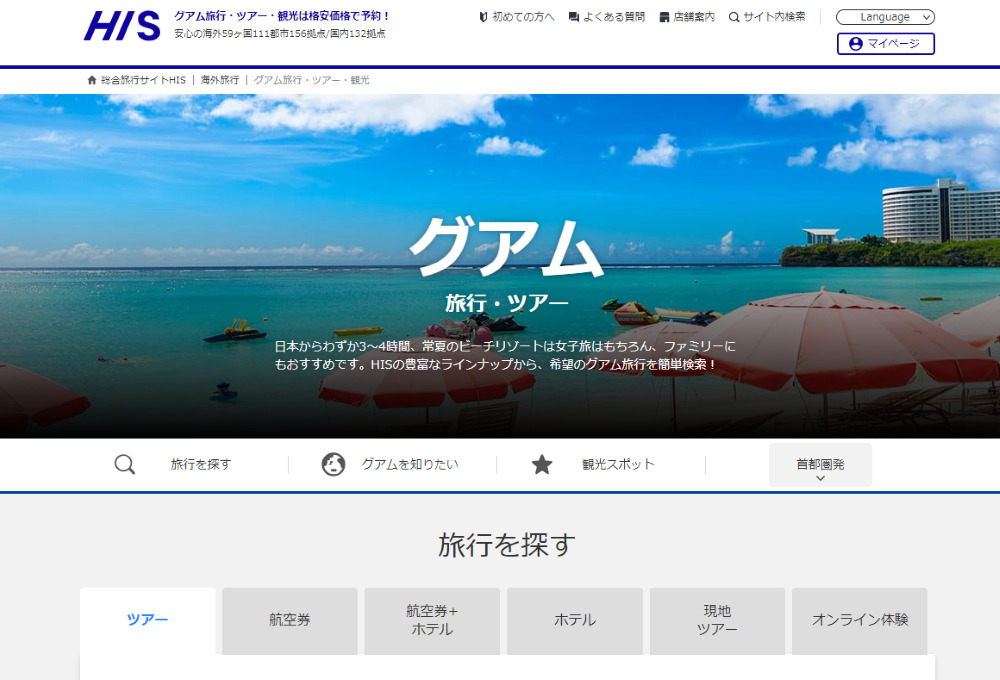1000x680 pixels.
Task: Click the search magnifier icon beside 旅行を探す
Action: 125,464
